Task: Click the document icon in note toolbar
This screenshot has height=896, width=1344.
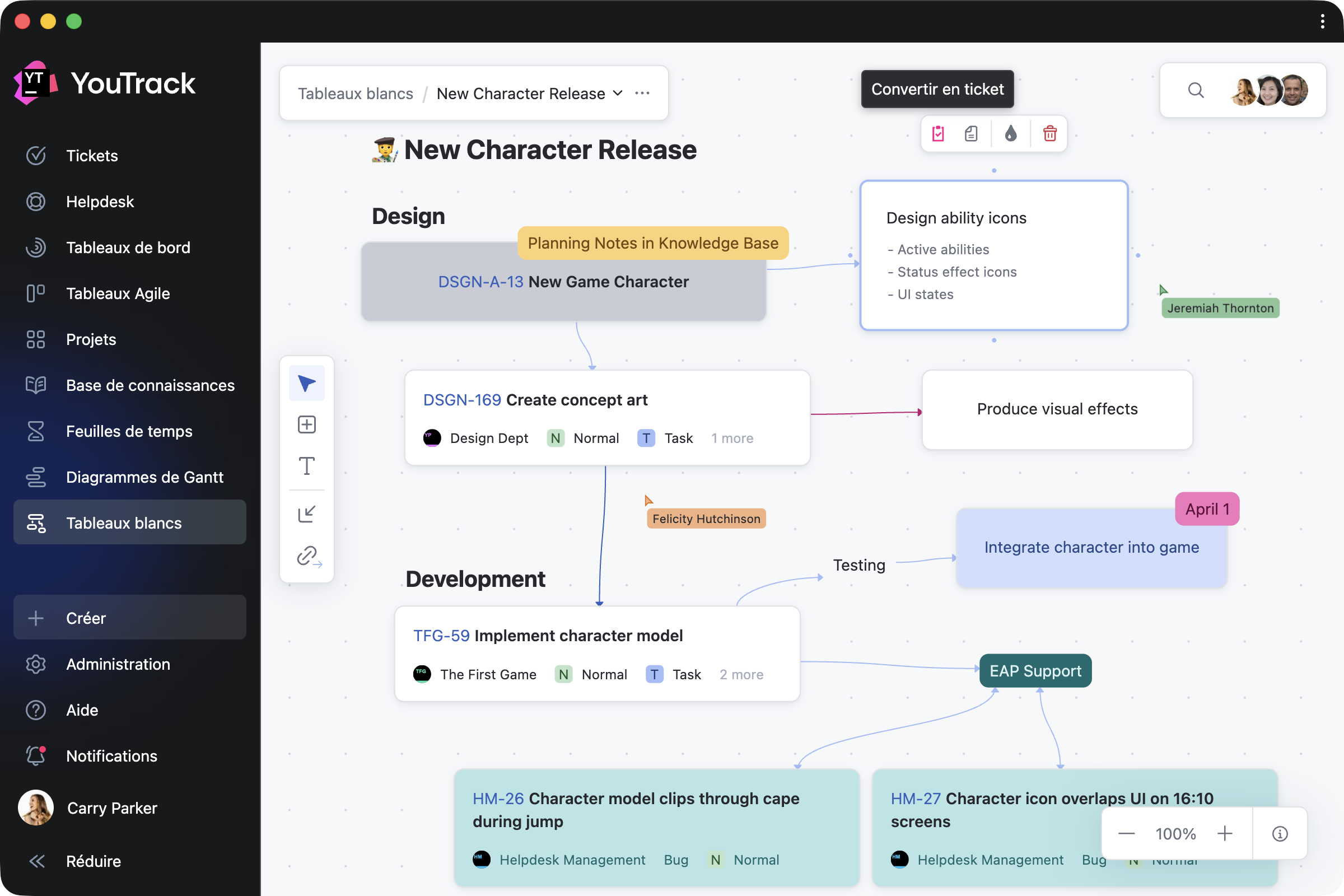Action: pyautogui.click(x=972, y=134)
